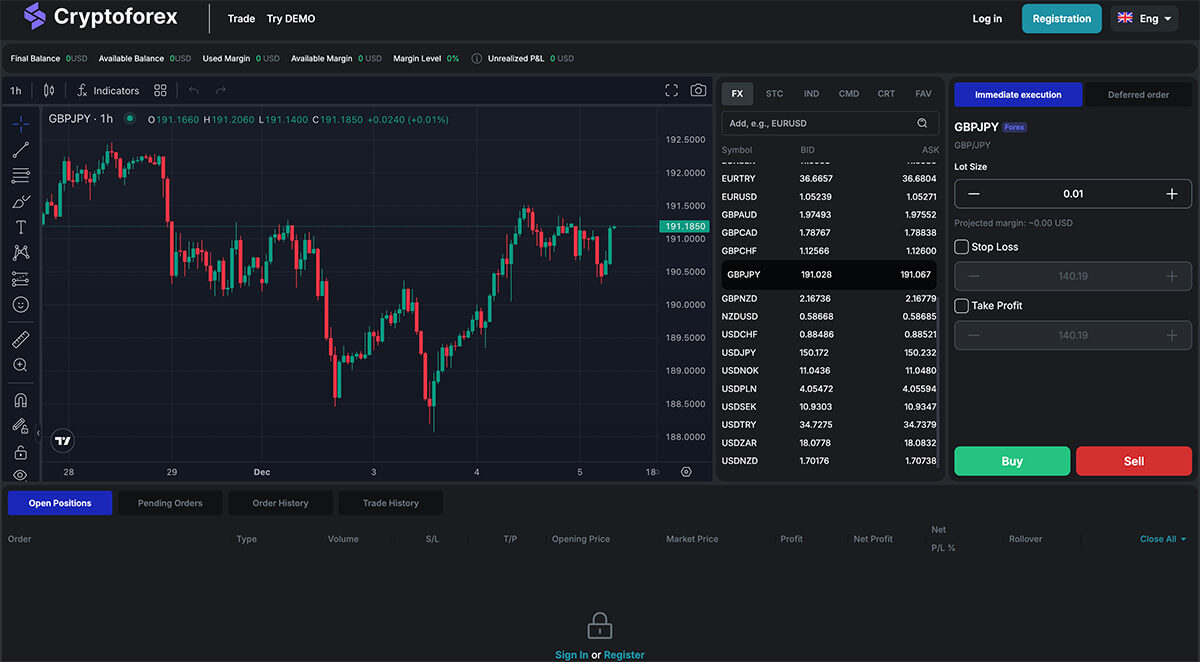
Task: Pick the brush drawing tool
Action: 20,202
